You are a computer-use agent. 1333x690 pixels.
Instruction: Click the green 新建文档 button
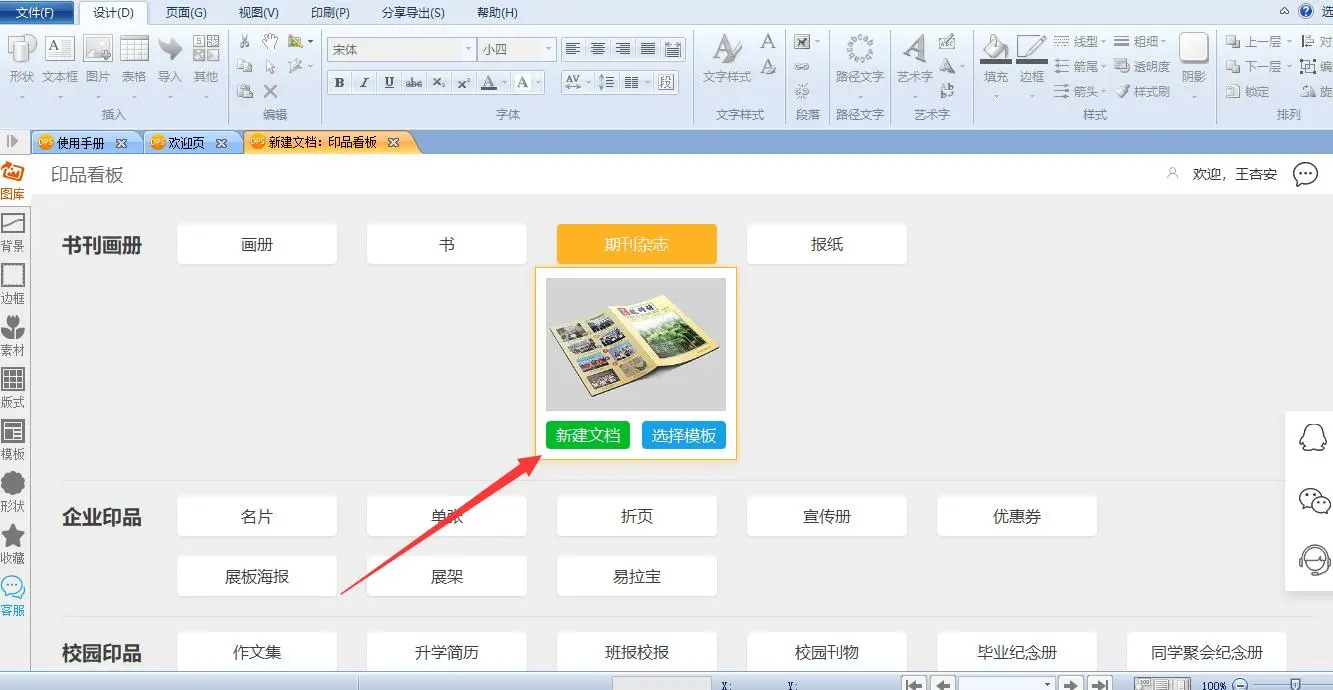588,435
